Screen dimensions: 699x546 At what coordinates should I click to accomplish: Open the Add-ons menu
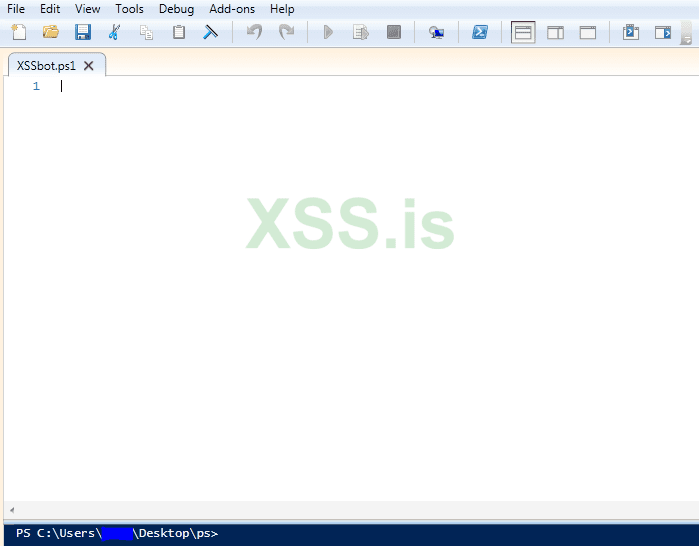pos(232,9)
